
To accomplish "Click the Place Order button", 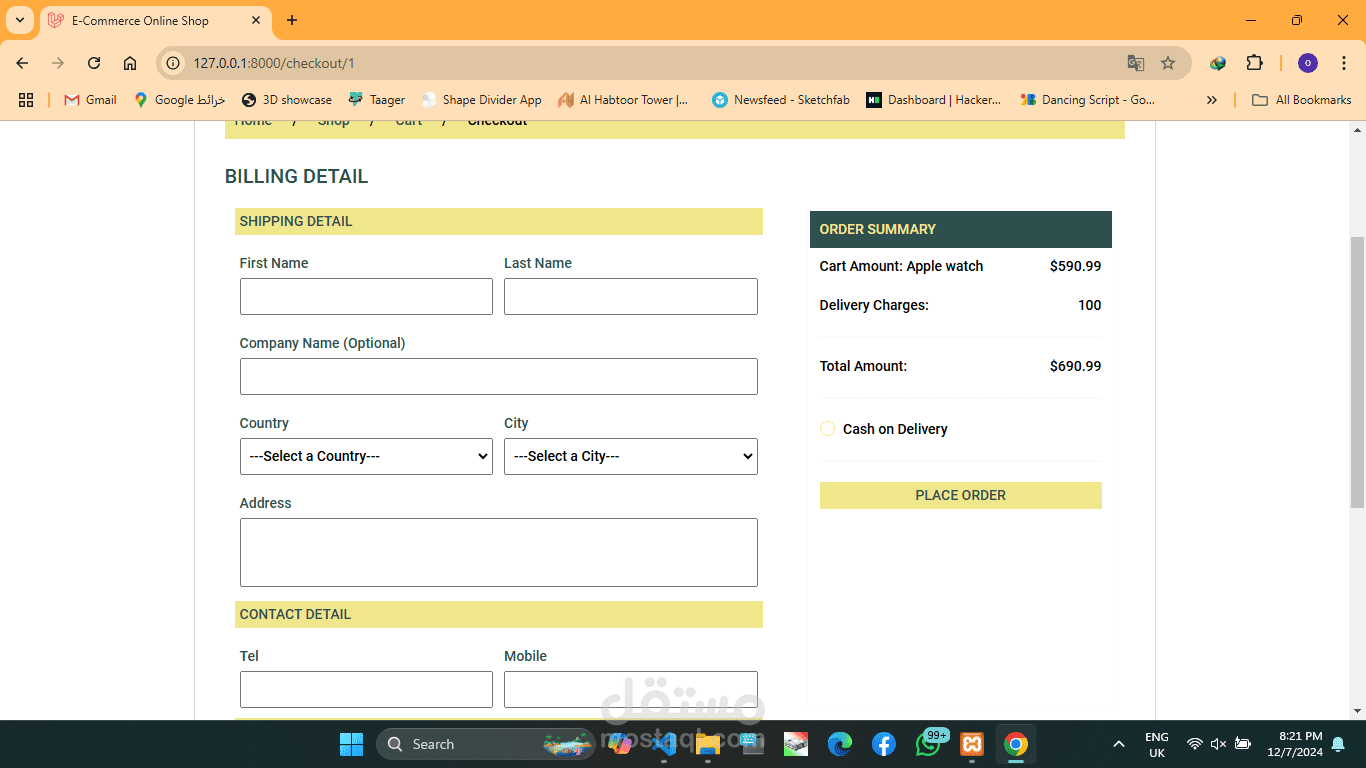I will 961,495.
